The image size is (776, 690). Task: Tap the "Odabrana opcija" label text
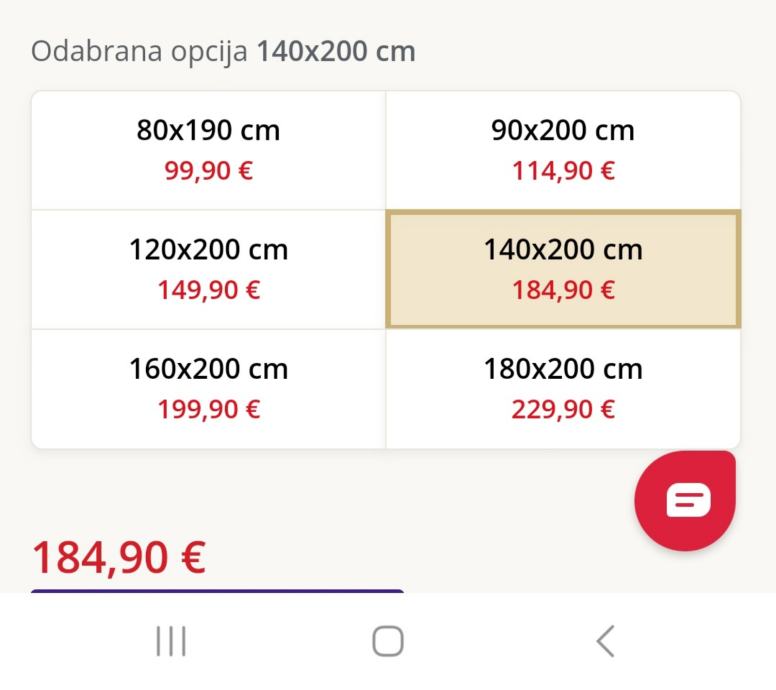pos(140,52)
